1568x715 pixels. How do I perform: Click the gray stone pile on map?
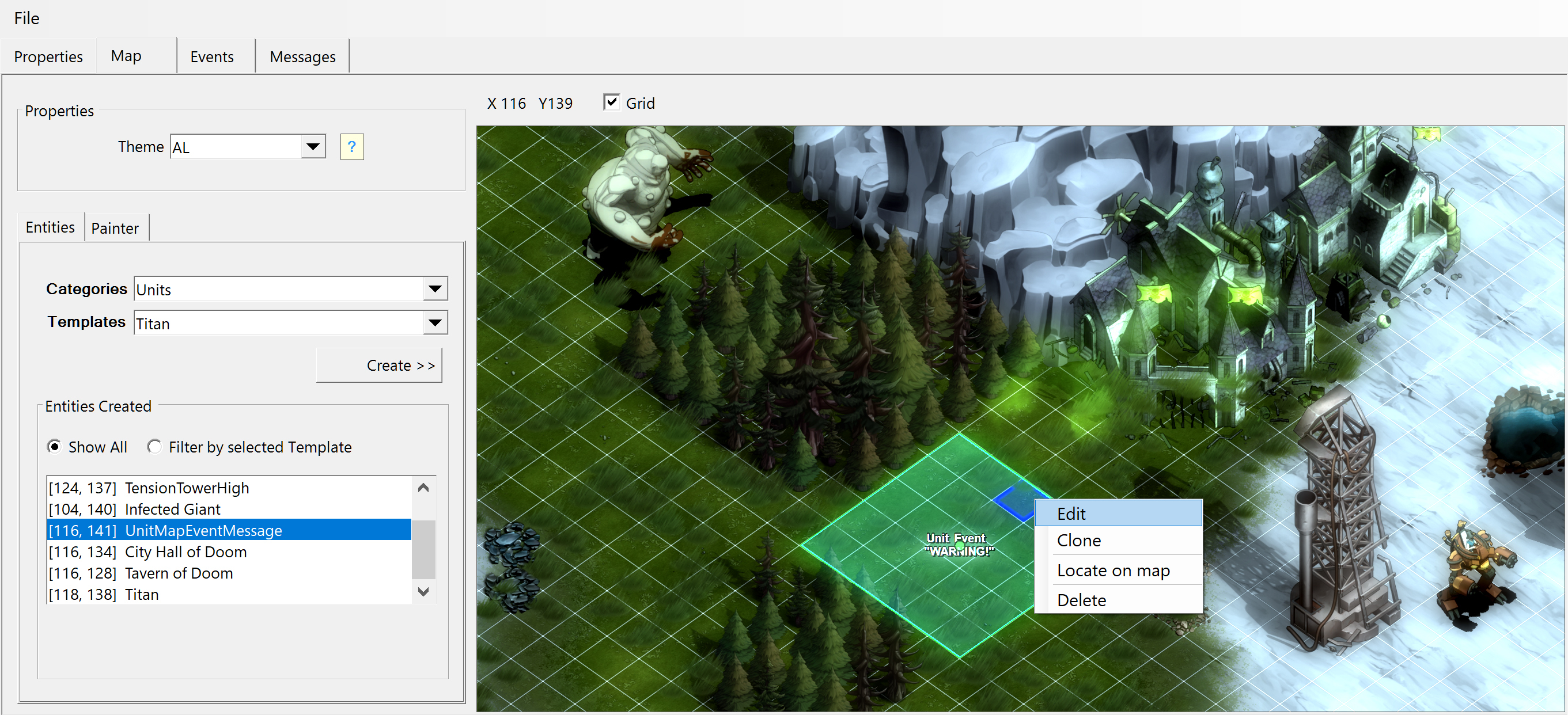(513, 567)
